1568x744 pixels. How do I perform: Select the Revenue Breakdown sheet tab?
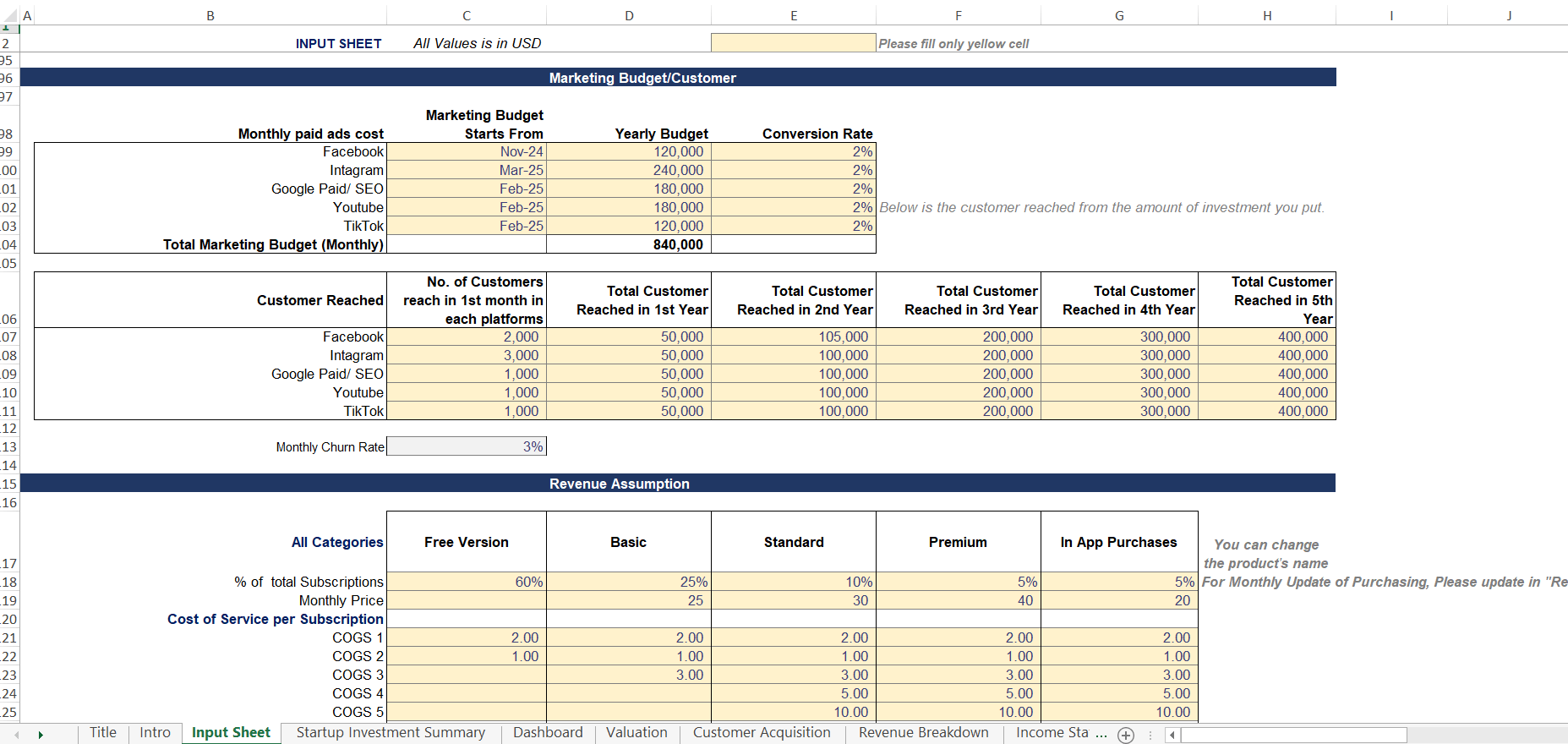[x=923, y=733]
